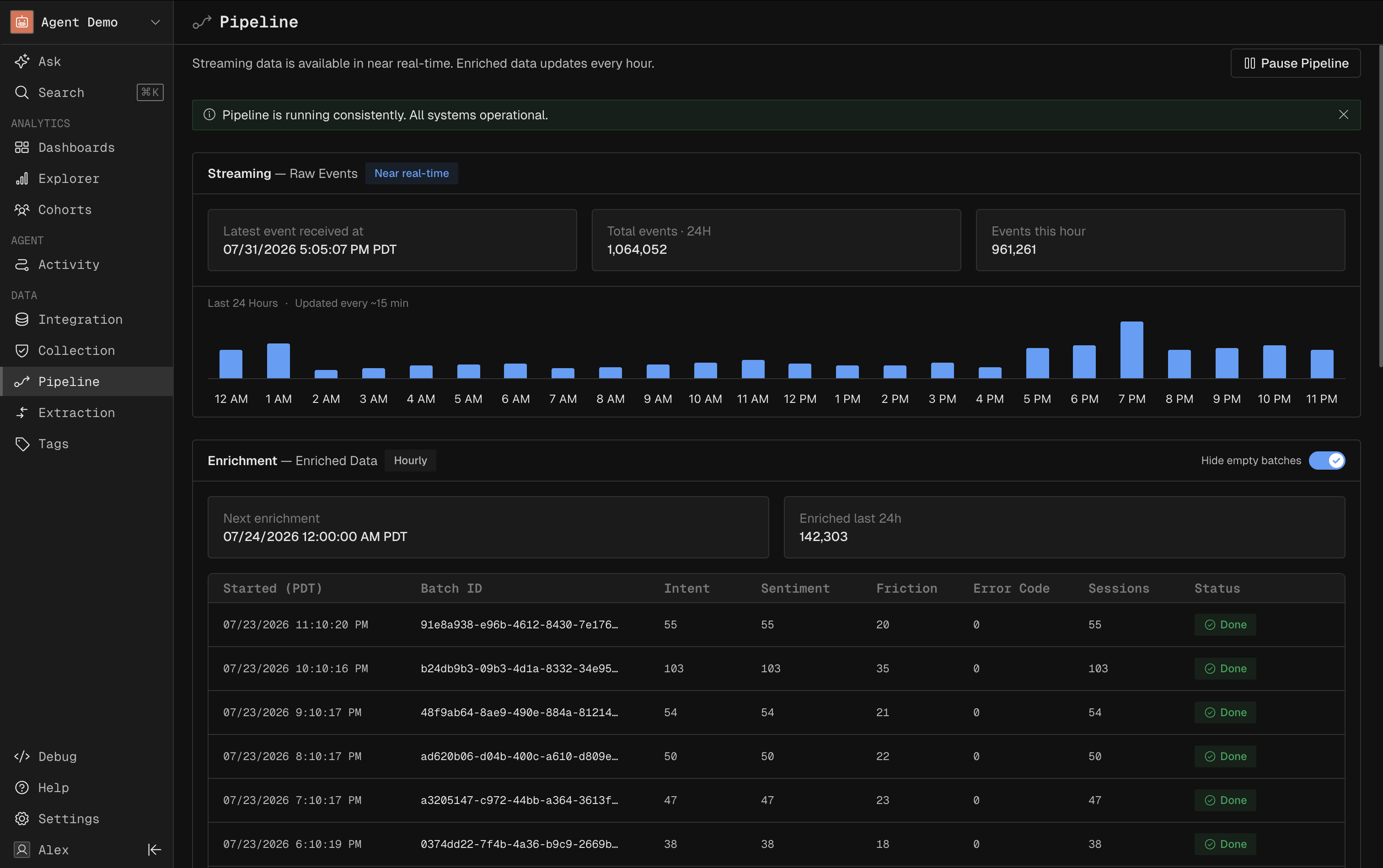Click batch ID 91e8a938-e96b-4612-8430-7e176…

(519, 625)
